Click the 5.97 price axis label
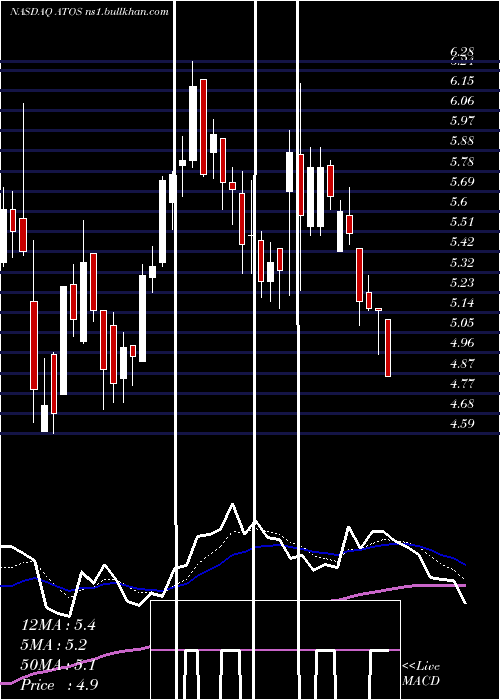 tap(462, 121)
